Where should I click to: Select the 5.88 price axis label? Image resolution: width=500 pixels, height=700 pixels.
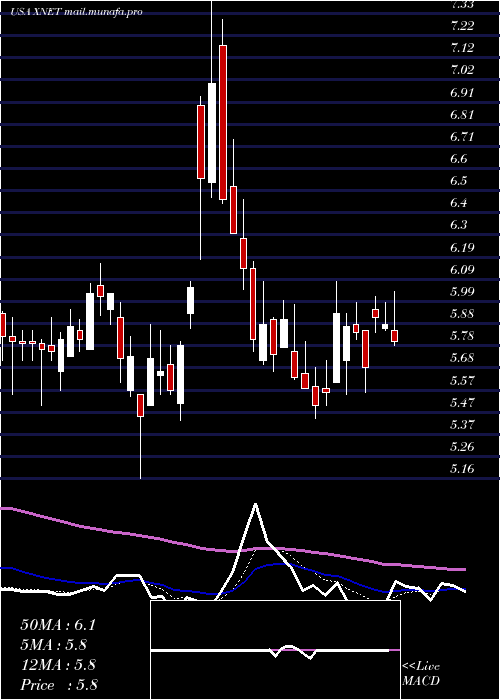(x=462, y=314)
